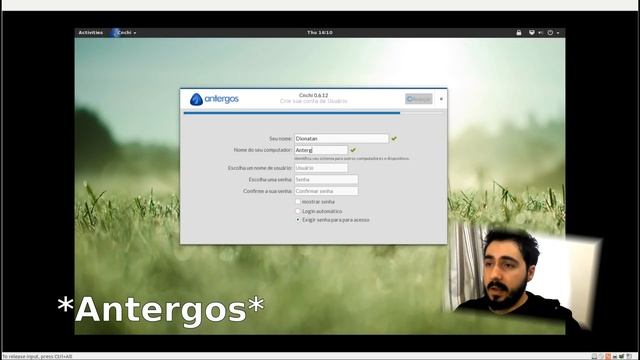
Task: Click the installer progress bar
Action: tap(313, 113)
